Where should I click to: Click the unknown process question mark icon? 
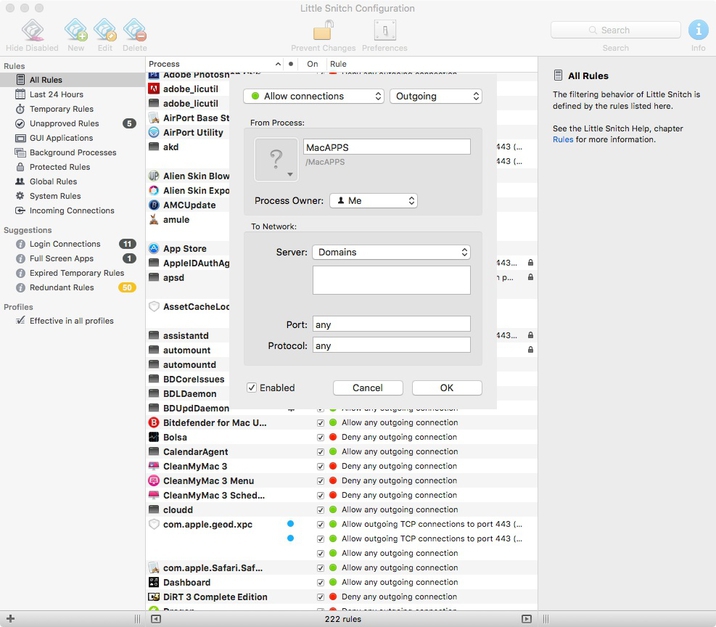point(276,160)
